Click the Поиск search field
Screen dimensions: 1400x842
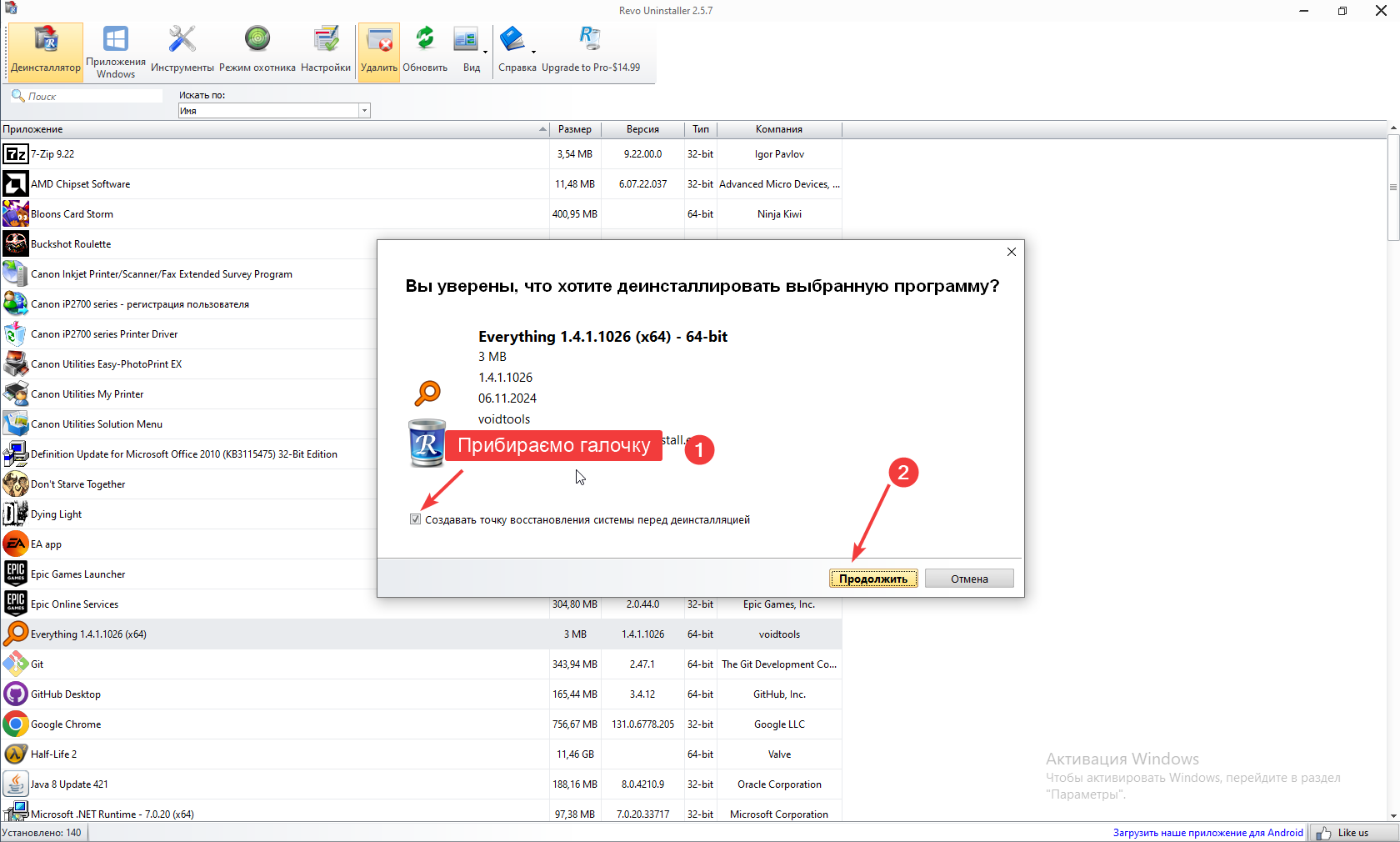[x=87, y=97]
